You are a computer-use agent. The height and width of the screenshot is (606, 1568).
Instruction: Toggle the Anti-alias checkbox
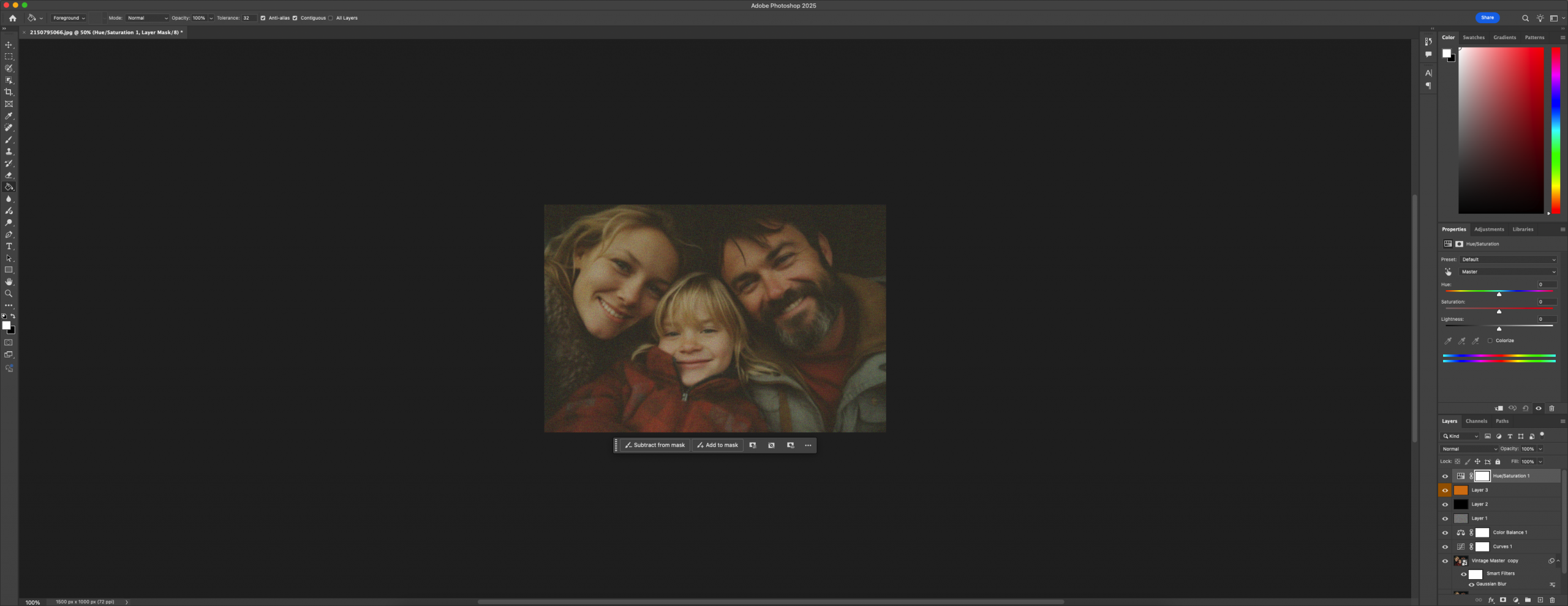(x=263, y=18)
